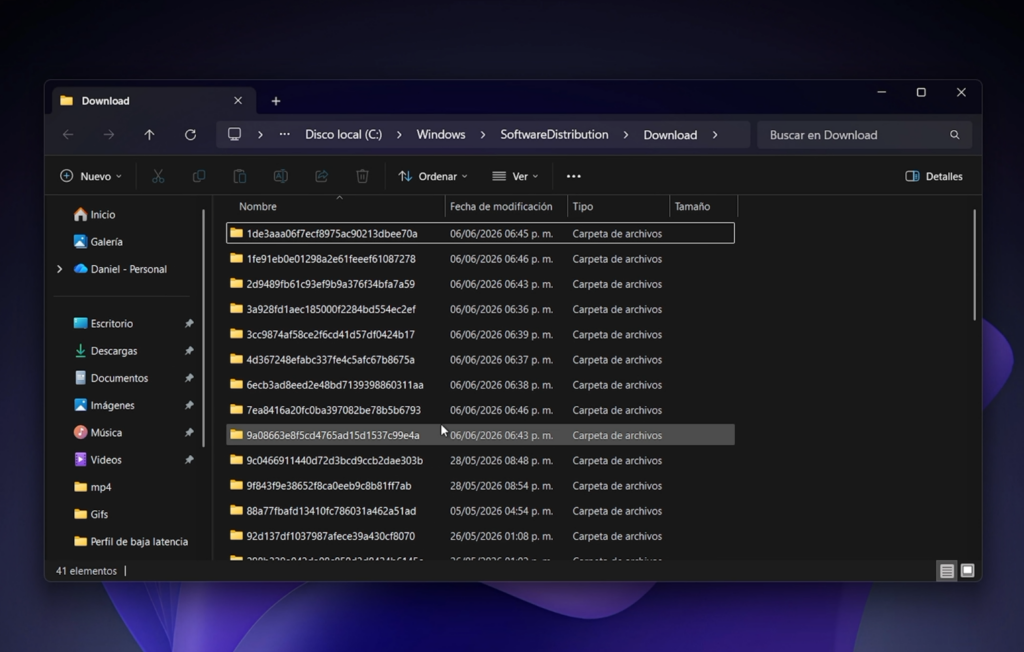The image size is (1024, 652).
Task: Unpin Descargas using its pin icon
Action: pyautogui.click(x=189, y=351)
